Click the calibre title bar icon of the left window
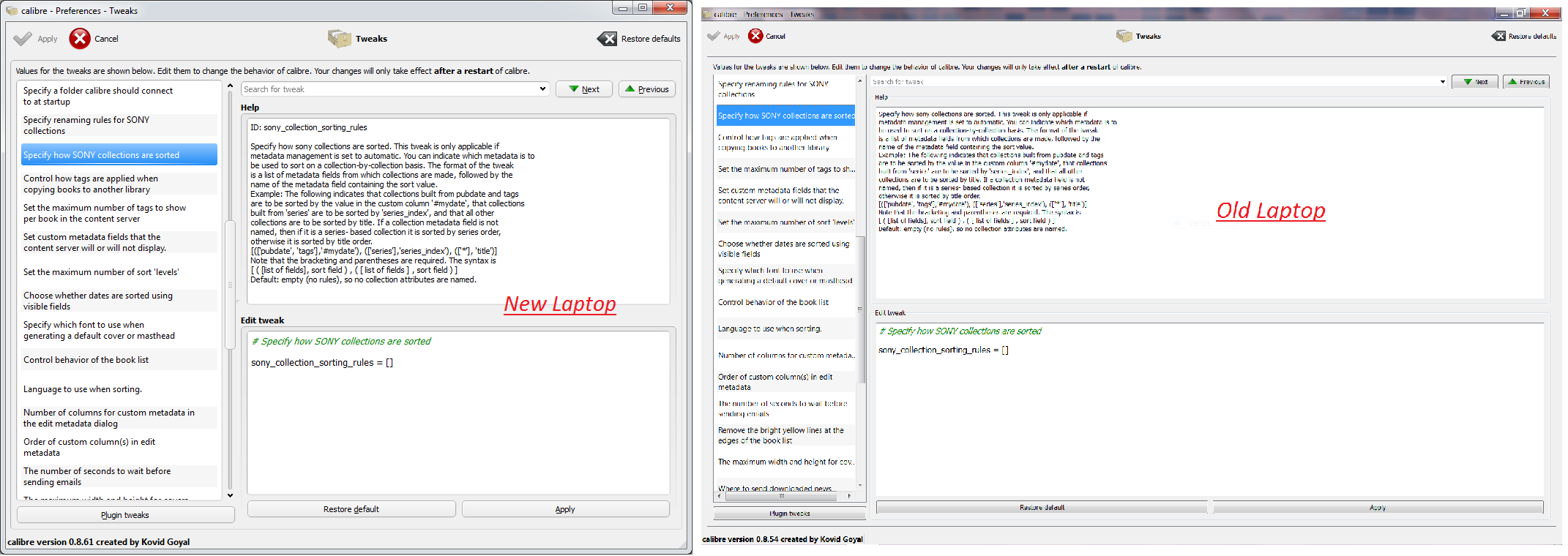 (12, 10)
